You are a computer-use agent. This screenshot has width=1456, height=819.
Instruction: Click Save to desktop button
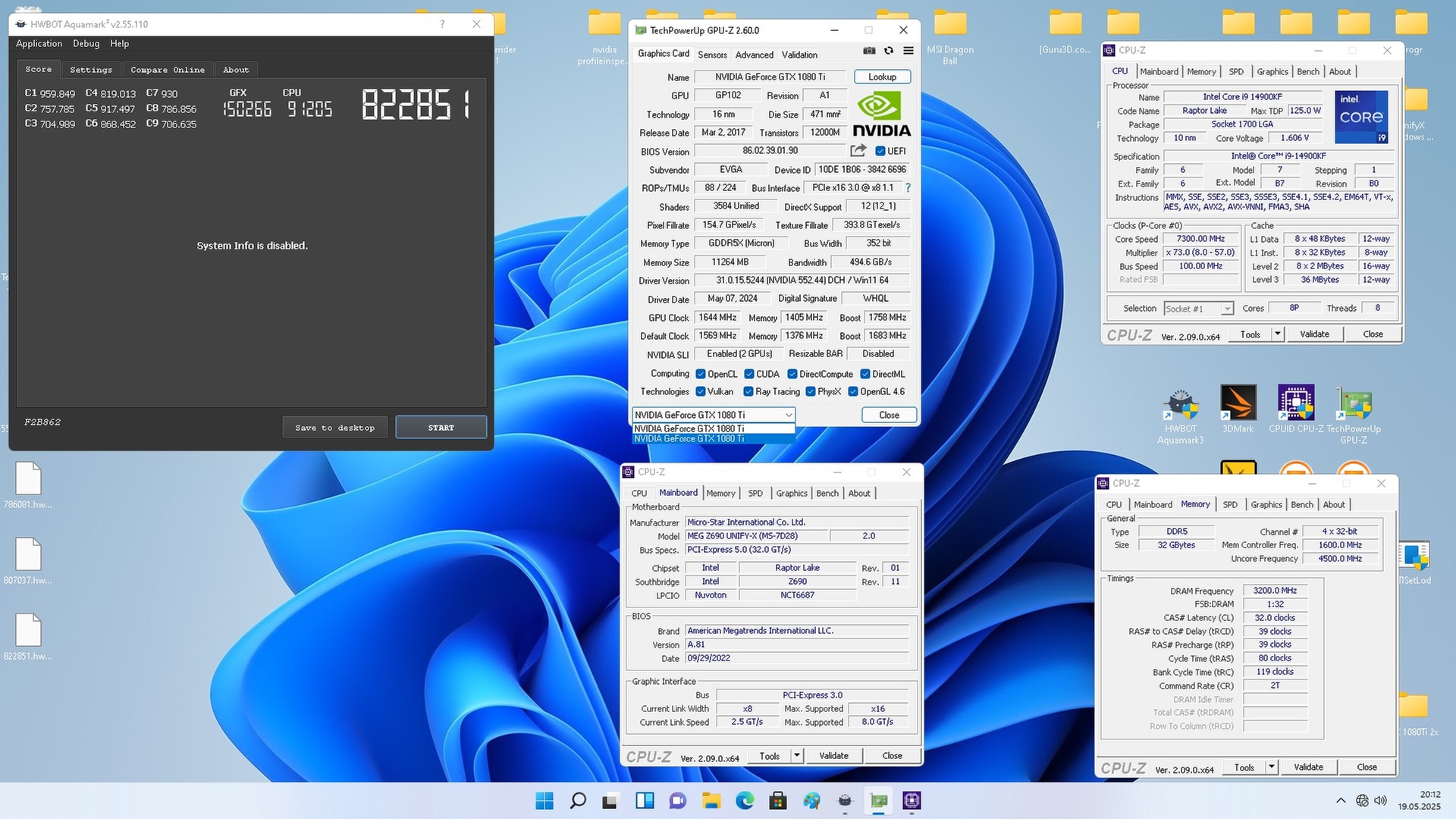(335, 428)
